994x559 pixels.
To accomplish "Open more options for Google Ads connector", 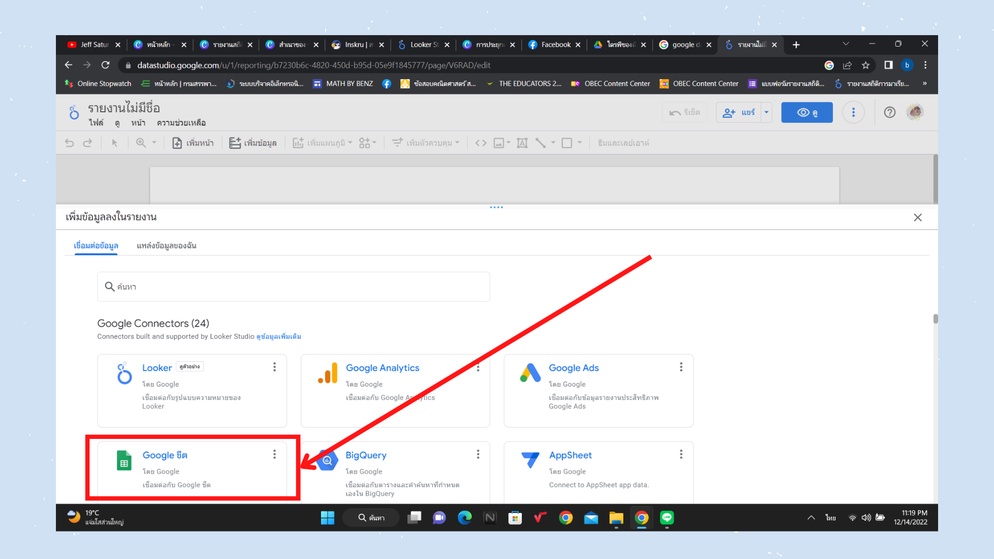I will click(x=681, y=367).
